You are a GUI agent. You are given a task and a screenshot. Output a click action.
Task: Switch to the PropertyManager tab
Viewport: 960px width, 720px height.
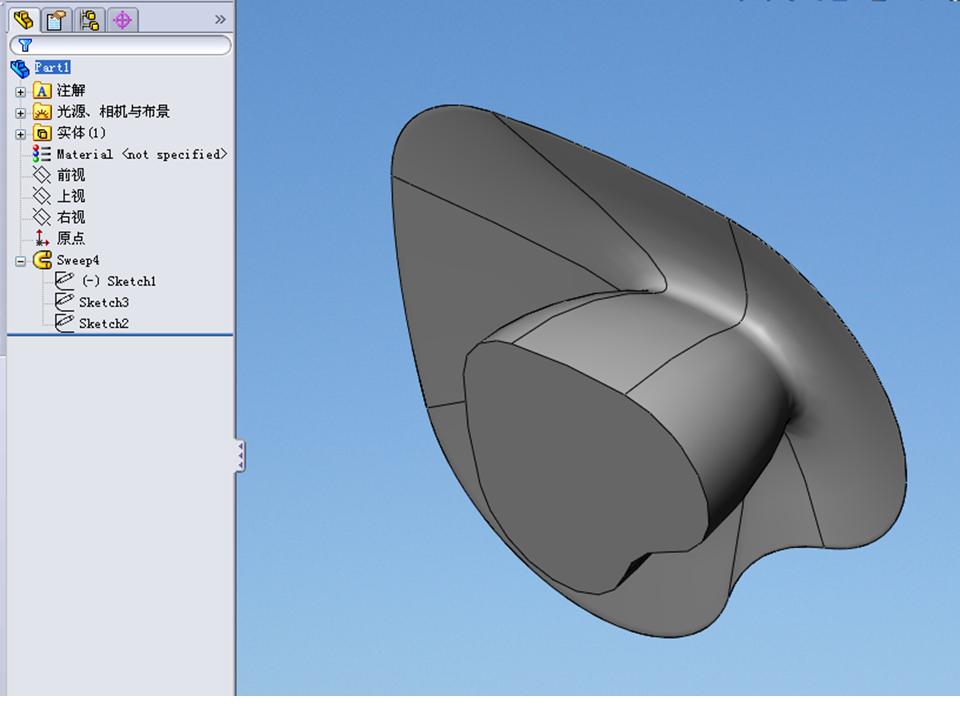point(56,20)
